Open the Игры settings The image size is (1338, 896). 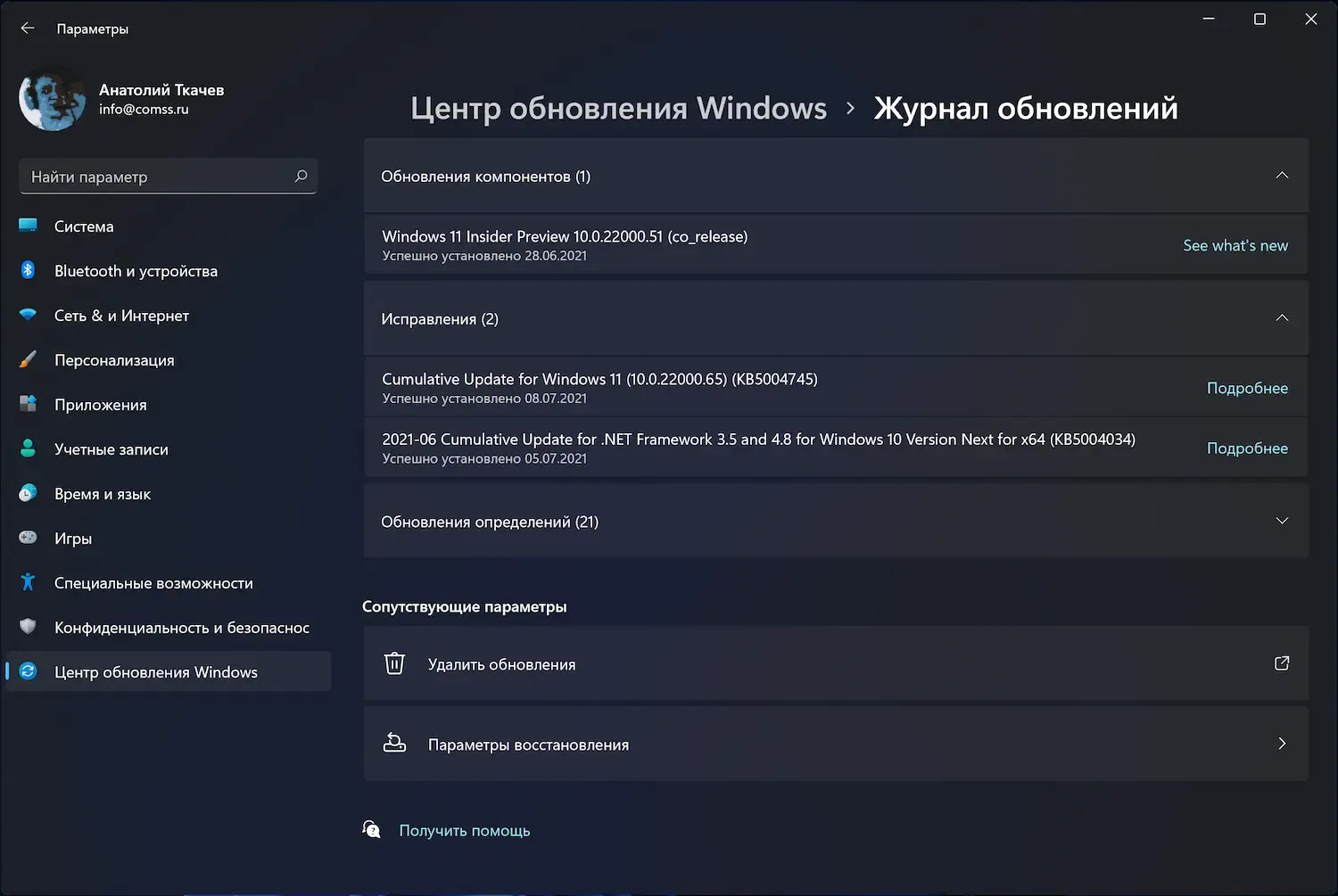[x=168, y=538]
